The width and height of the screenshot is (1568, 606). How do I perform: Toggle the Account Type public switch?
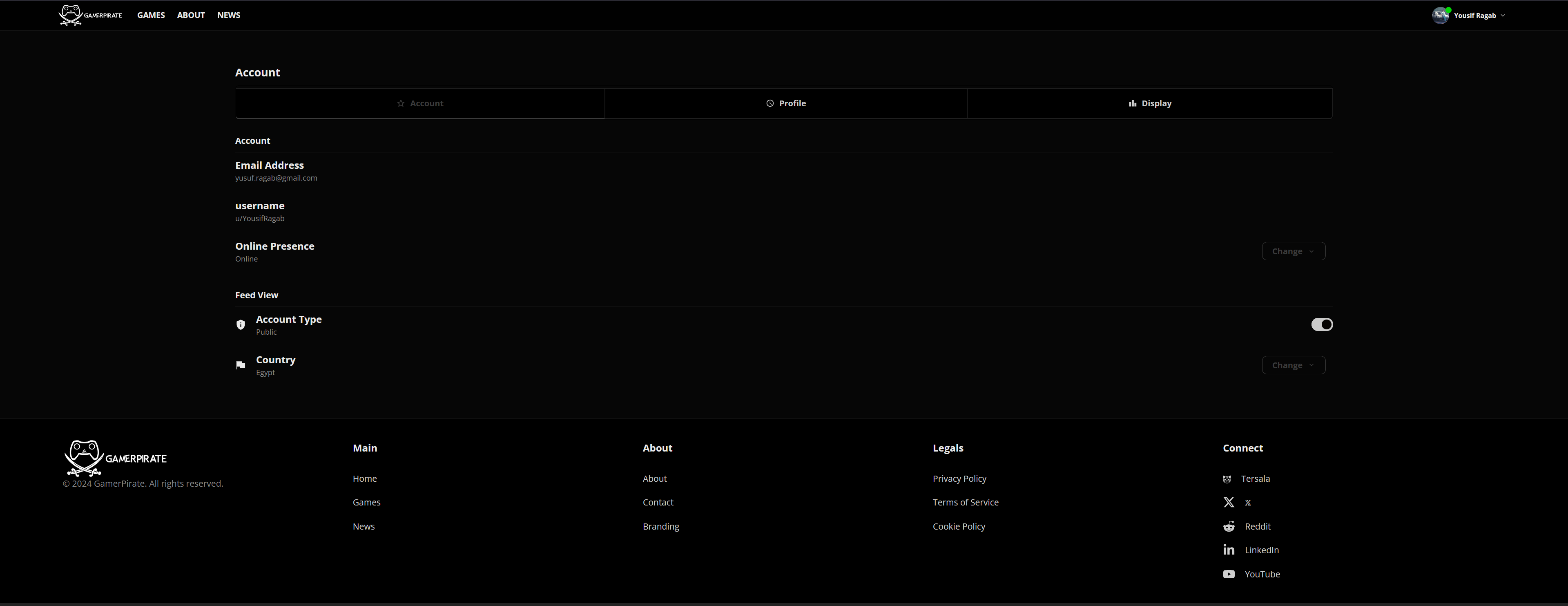(x=1321, y=324)
